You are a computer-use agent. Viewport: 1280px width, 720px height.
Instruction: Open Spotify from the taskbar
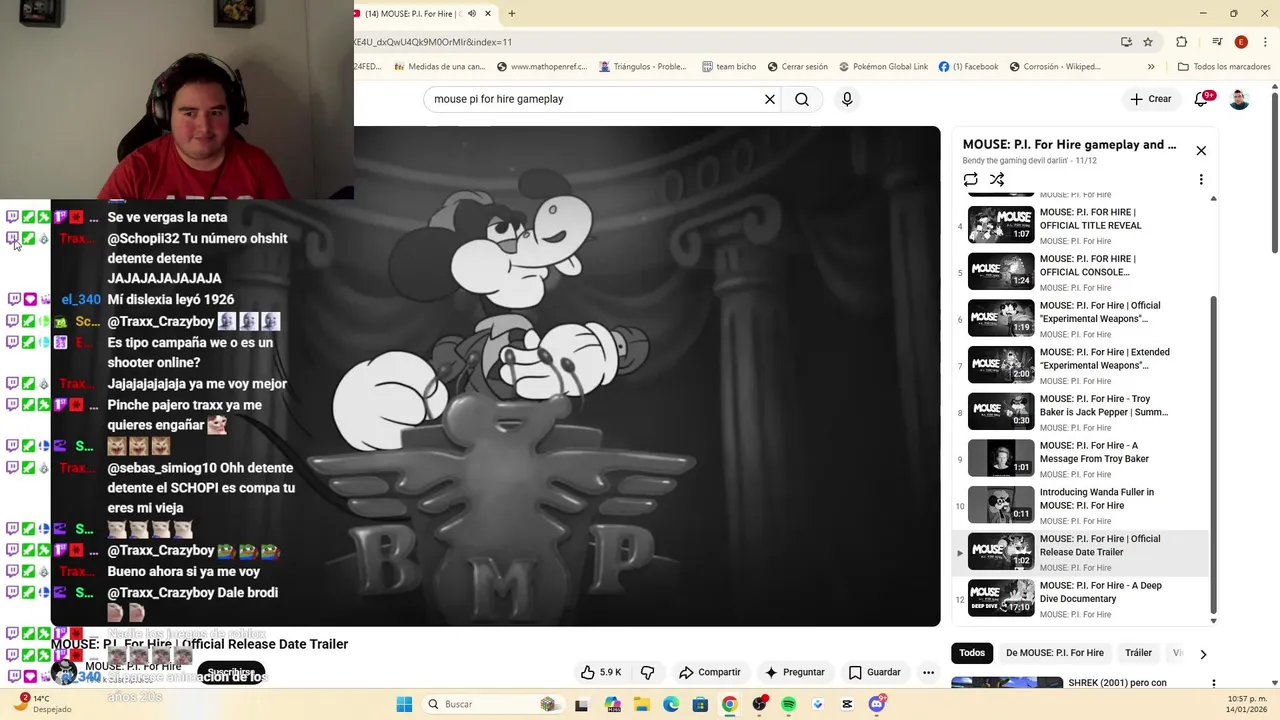pos(788,704)
